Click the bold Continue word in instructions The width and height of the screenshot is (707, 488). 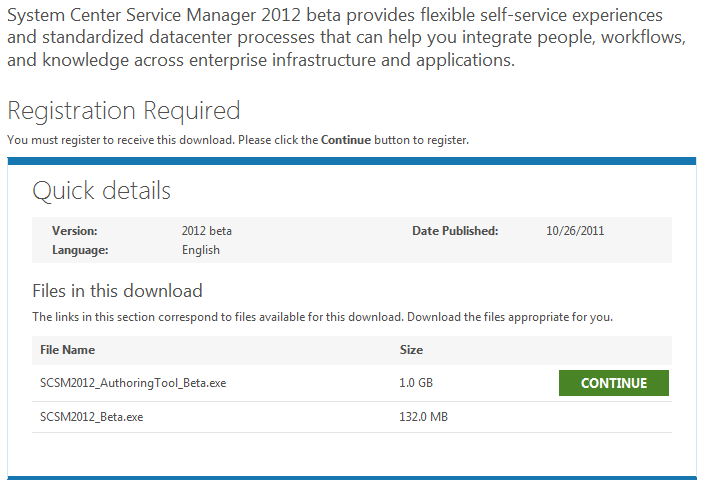click(x=346, y=140)
